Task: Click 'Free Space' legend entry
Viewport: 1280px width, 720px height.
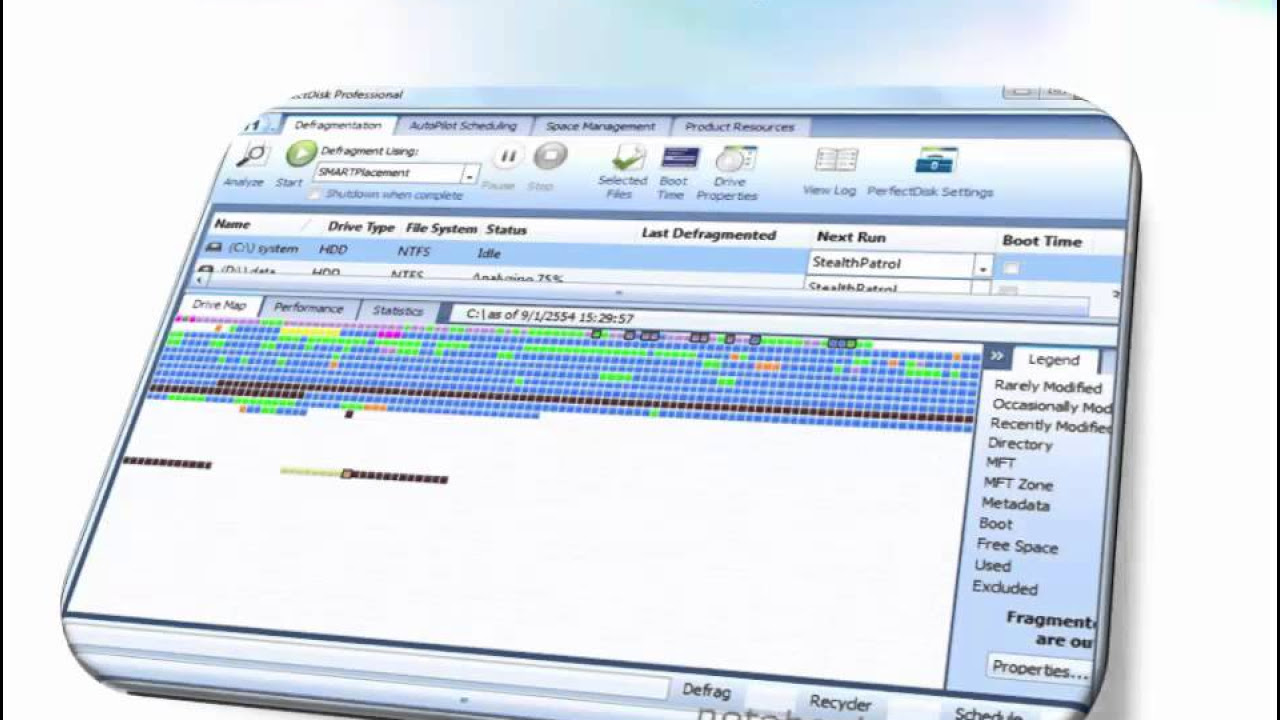Action: point(1017,546)
